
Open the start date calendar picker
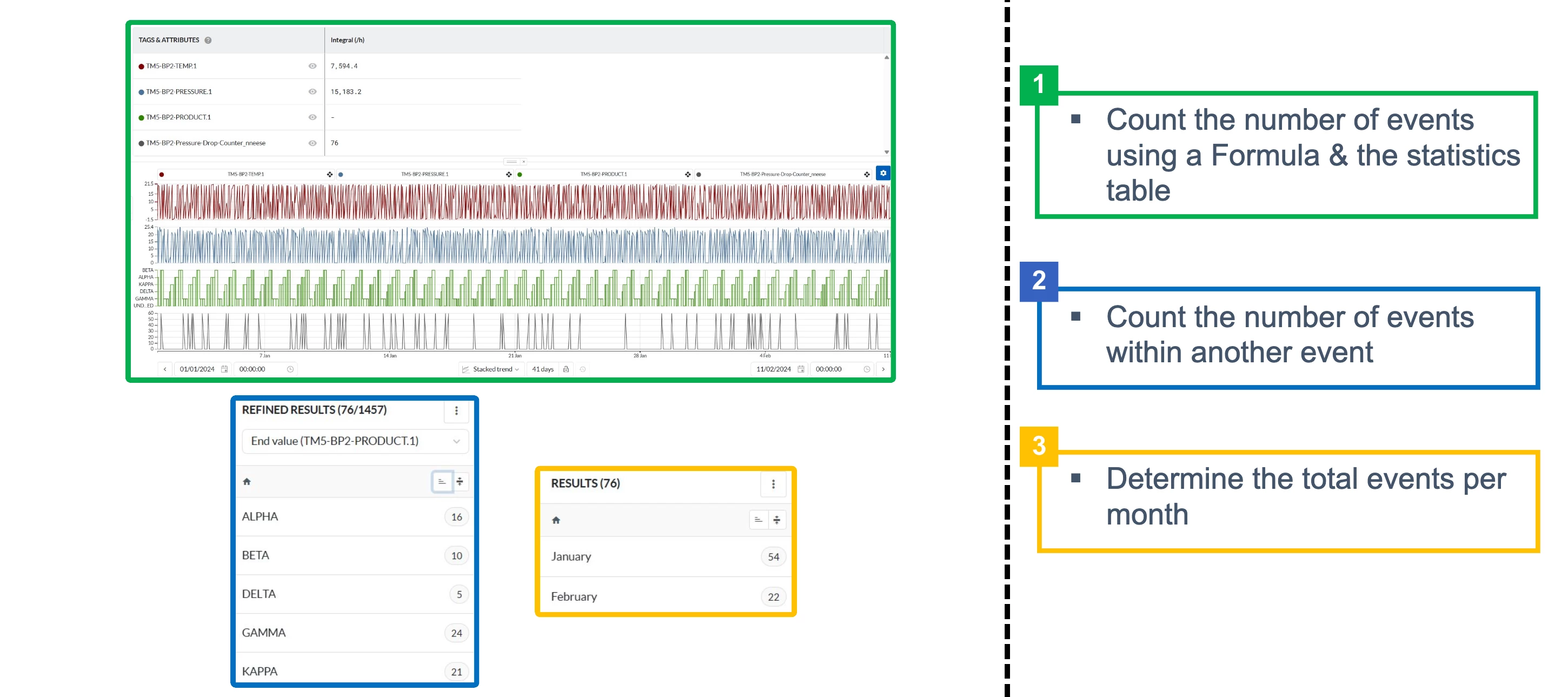(224, 369)
